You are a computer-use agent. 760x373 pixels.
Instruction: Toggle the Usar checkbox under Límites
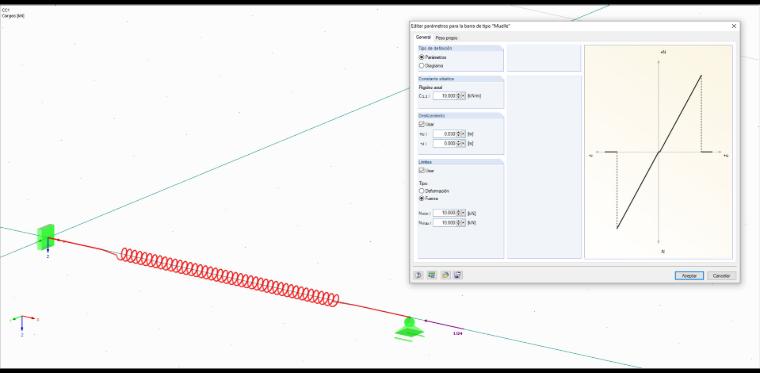click(422, 171)
